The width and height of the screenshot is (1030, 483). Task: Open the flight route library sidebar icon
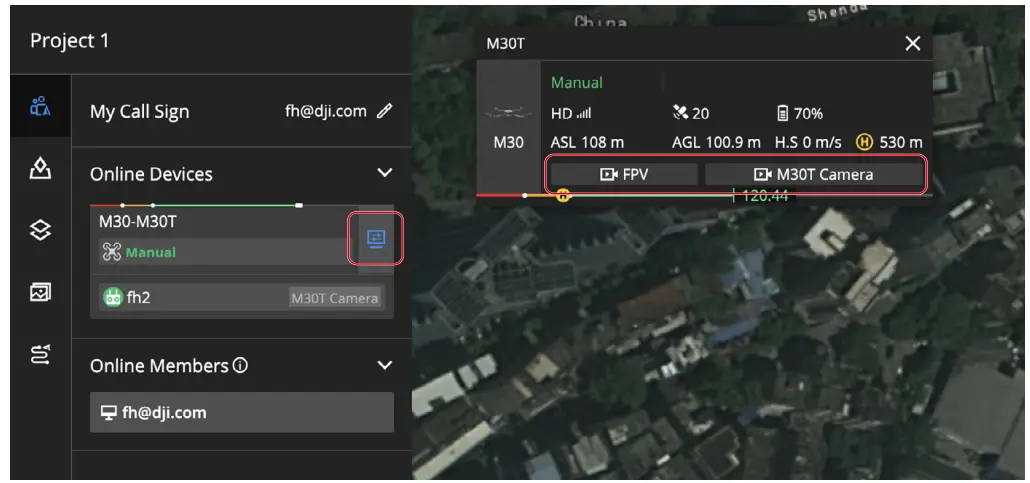[41, 354]
